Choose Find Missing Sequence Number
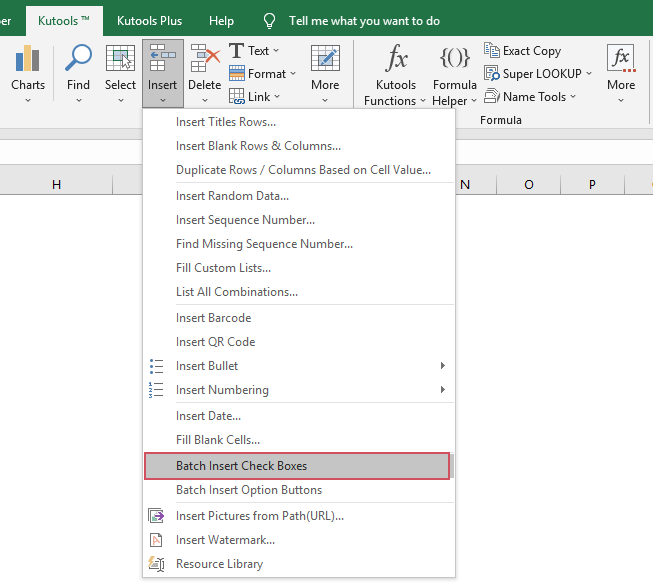The image size is (653, 588). pyautogui.click(x=299, y=244)
